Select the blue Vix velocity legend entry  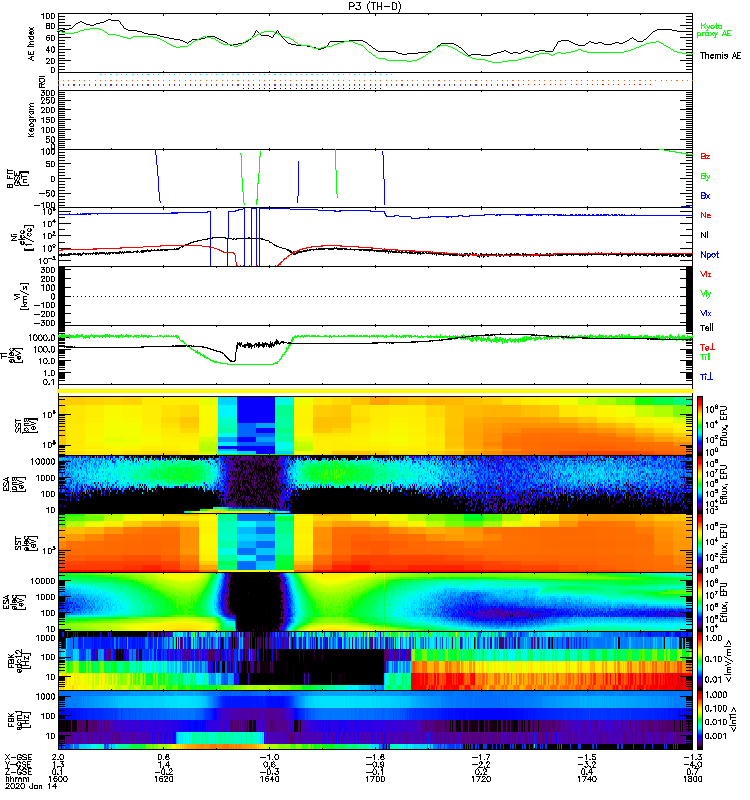705,313
